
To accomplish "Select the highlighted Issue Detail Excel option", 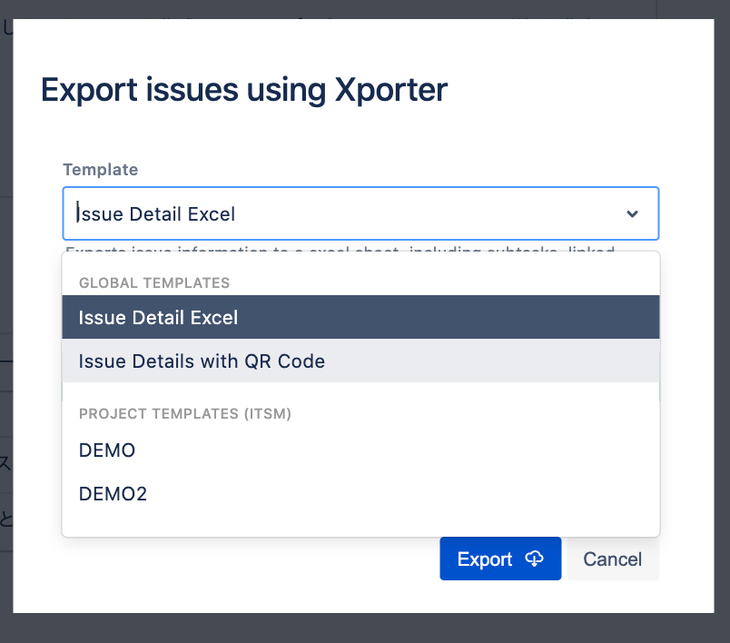I will point(360,318).
